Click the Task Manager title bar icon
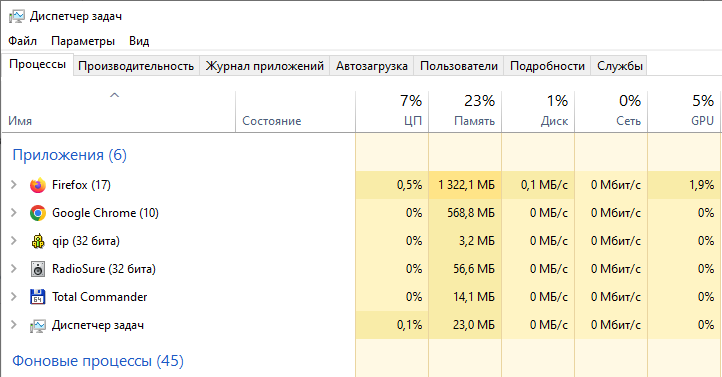 (x=17, y=16)
